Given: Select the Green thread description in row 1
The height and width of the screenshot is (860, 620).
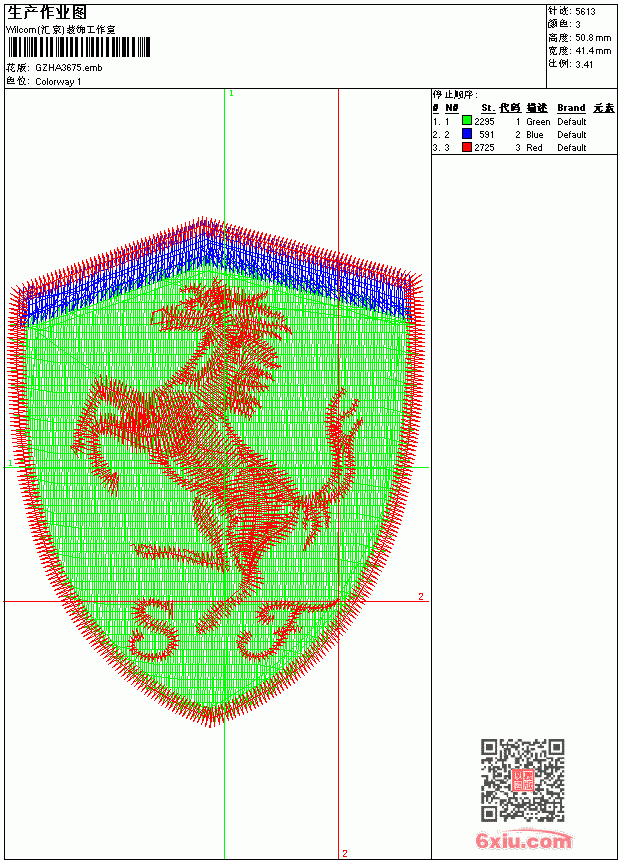Looking at the screenshot, I should 538,122.
